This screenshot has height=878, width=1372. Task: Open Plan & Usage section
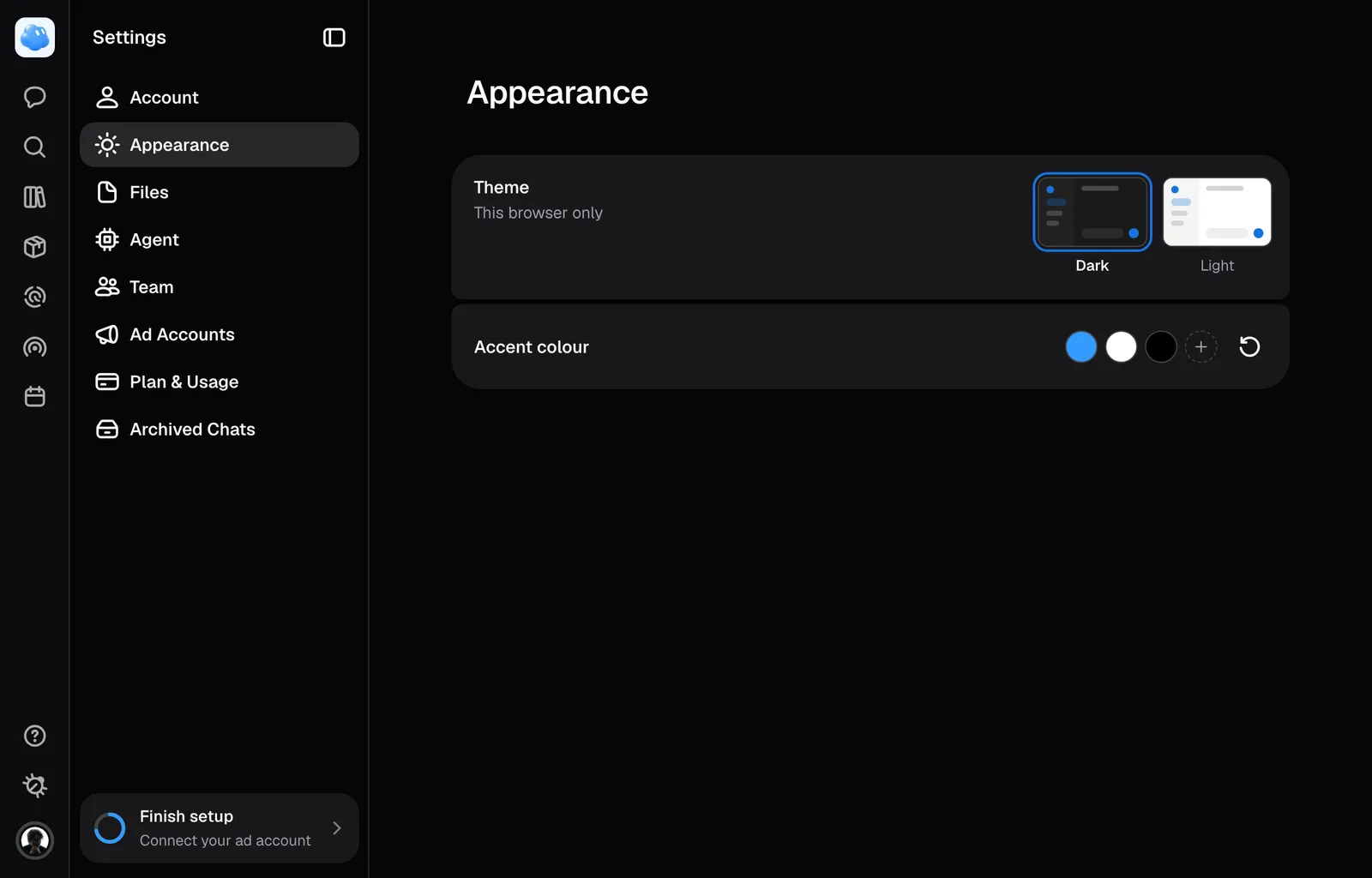pyautogui.click(x=220, y=382)
